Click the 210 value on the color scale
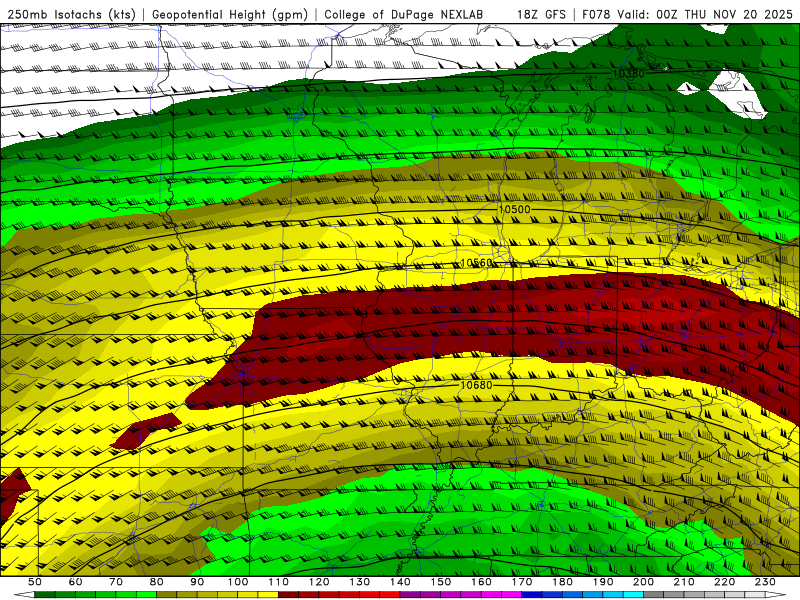Viewport: 800px width, 600px height. [x=684, y=582]
